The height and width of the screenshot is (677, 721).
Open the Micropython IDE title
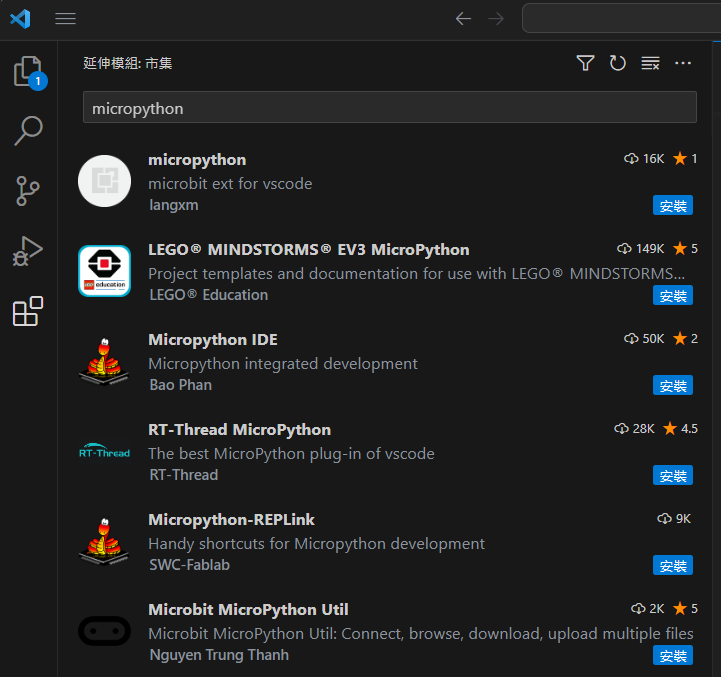pos(213,340)
